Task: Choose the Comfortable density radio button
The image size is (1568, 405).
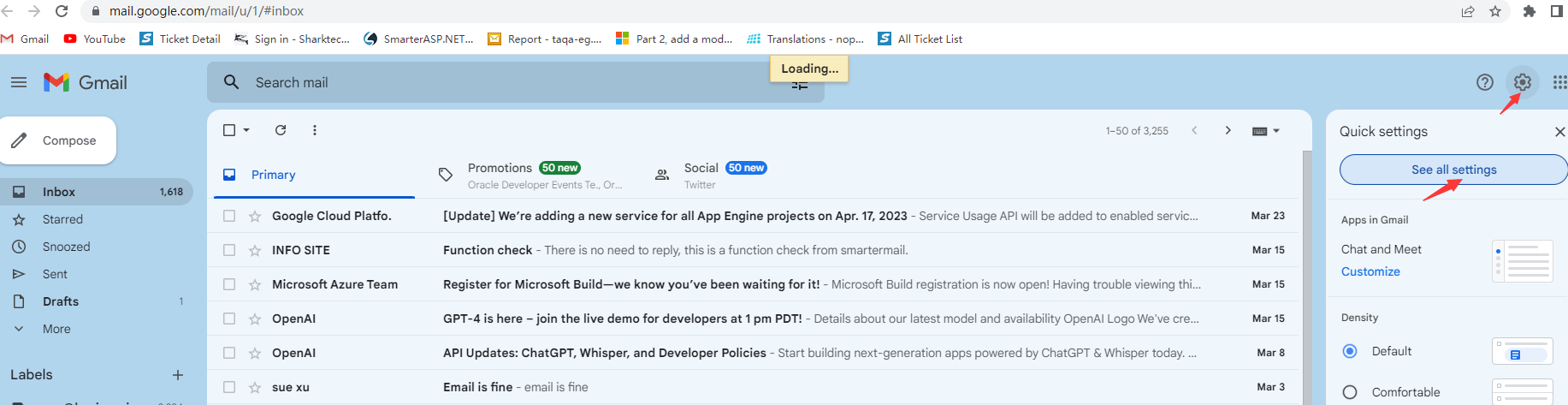Action: pyautogui.click(x=1350, y=392)
